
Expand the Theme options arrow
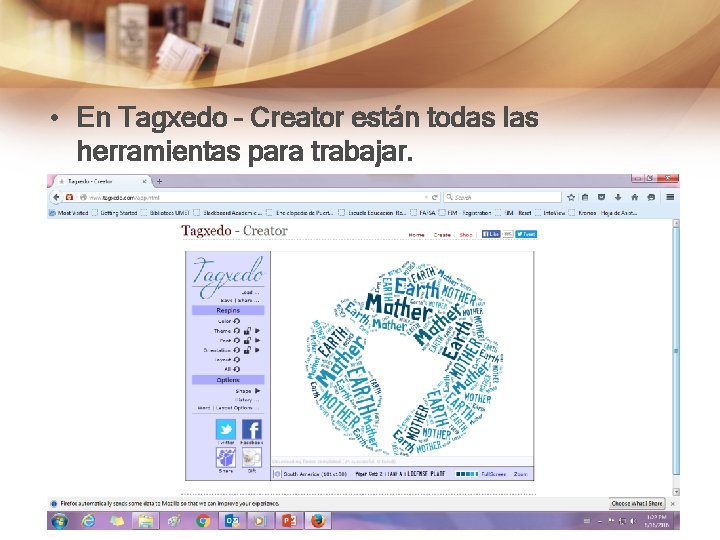(258, 331)
